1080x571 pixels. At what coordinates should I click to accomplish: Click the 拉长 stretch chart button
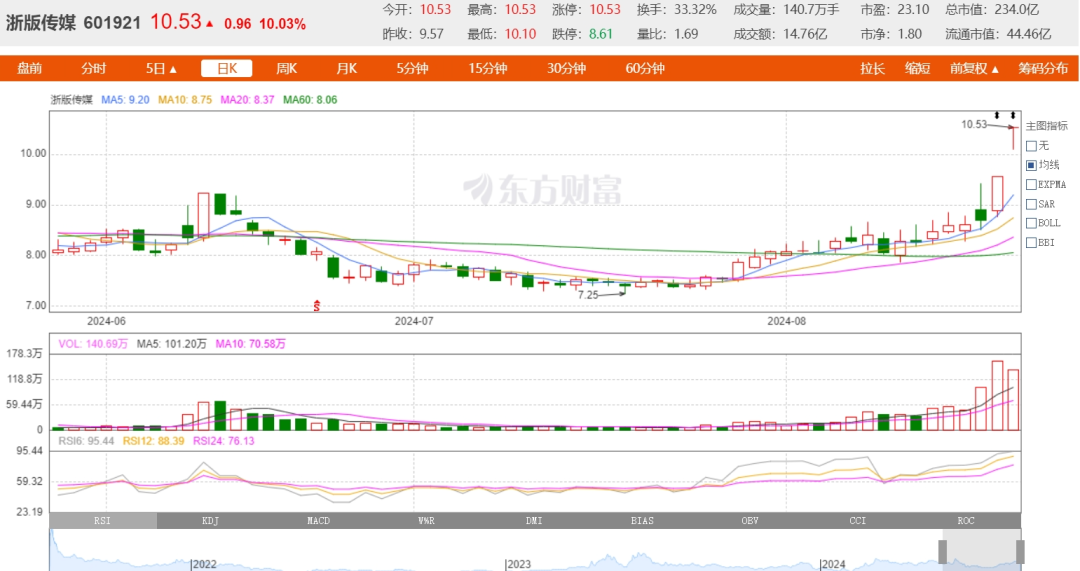(872, 69)
